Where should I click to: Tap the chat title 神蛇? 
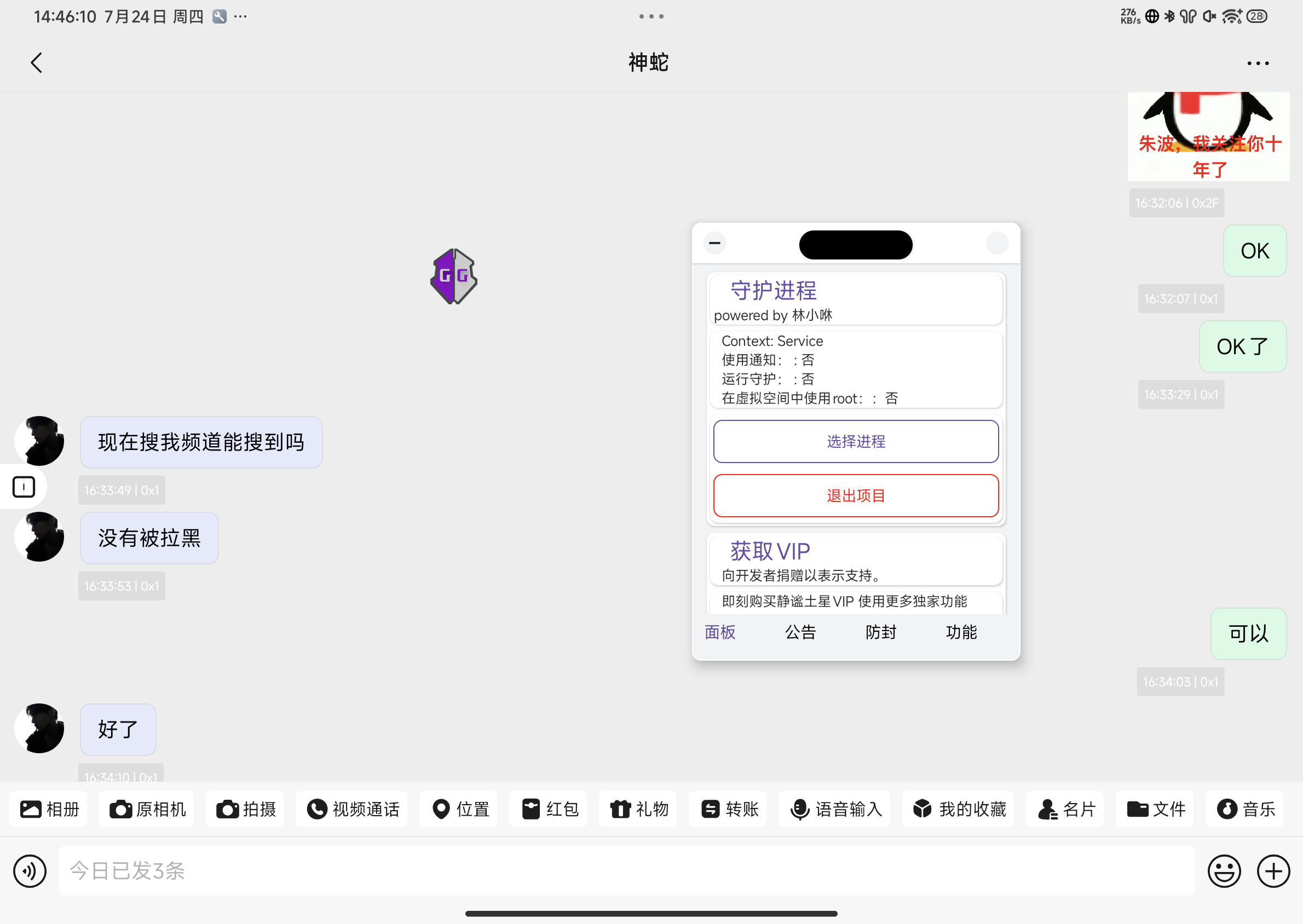[x=649, y=62]
